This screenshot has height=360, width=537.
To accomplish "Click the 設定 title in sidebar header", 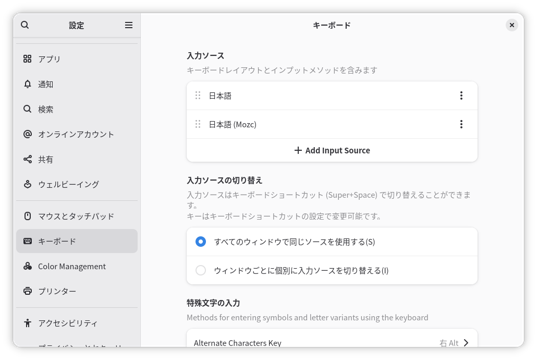I will pos(76,25).
